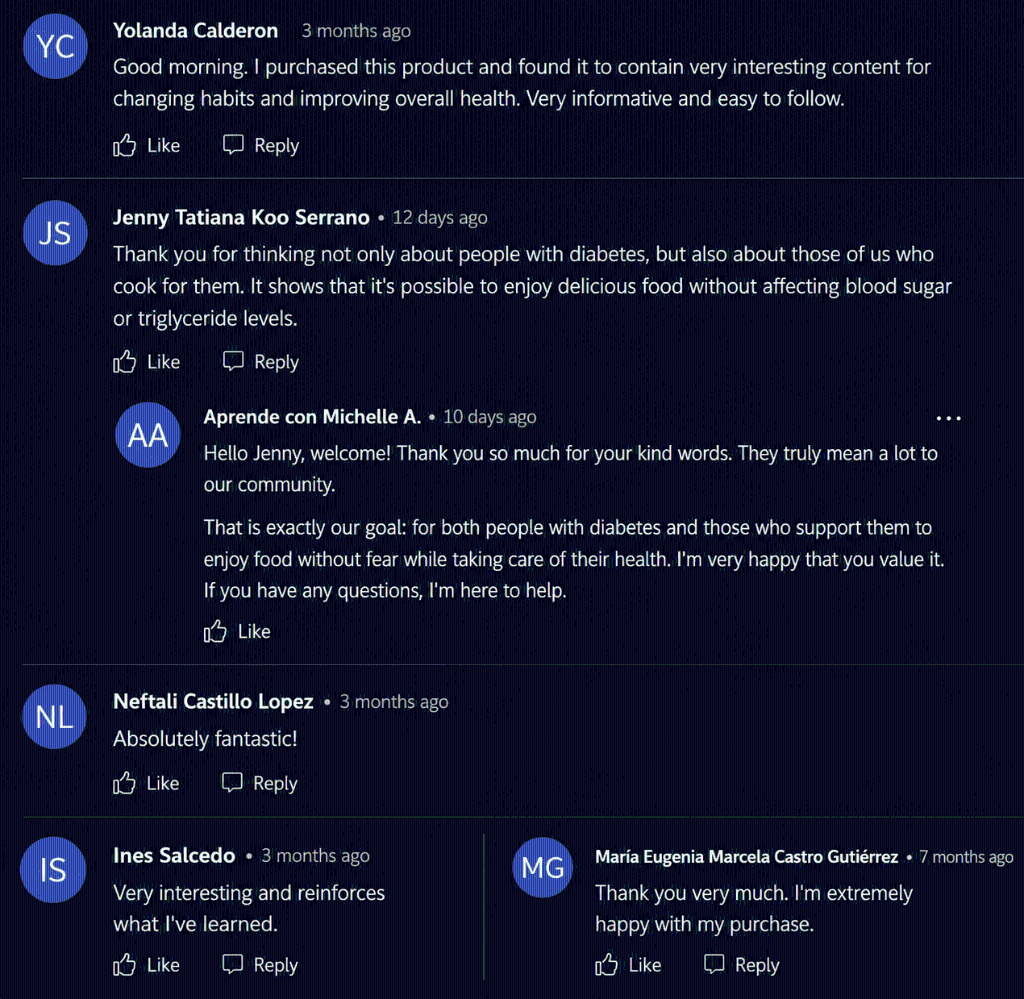1024x999 pixels.
Task: Like Yolanda Calderon's comment via thumbs-up icon
Action: (124, 145)
